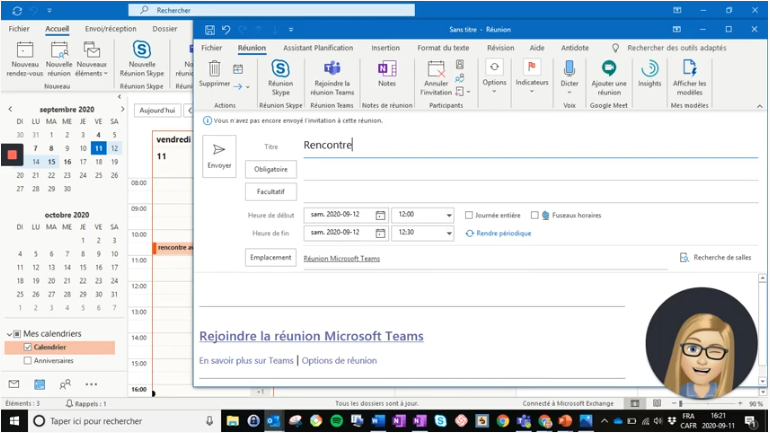Open Insights icon in the ribbon

coord(649,69)
